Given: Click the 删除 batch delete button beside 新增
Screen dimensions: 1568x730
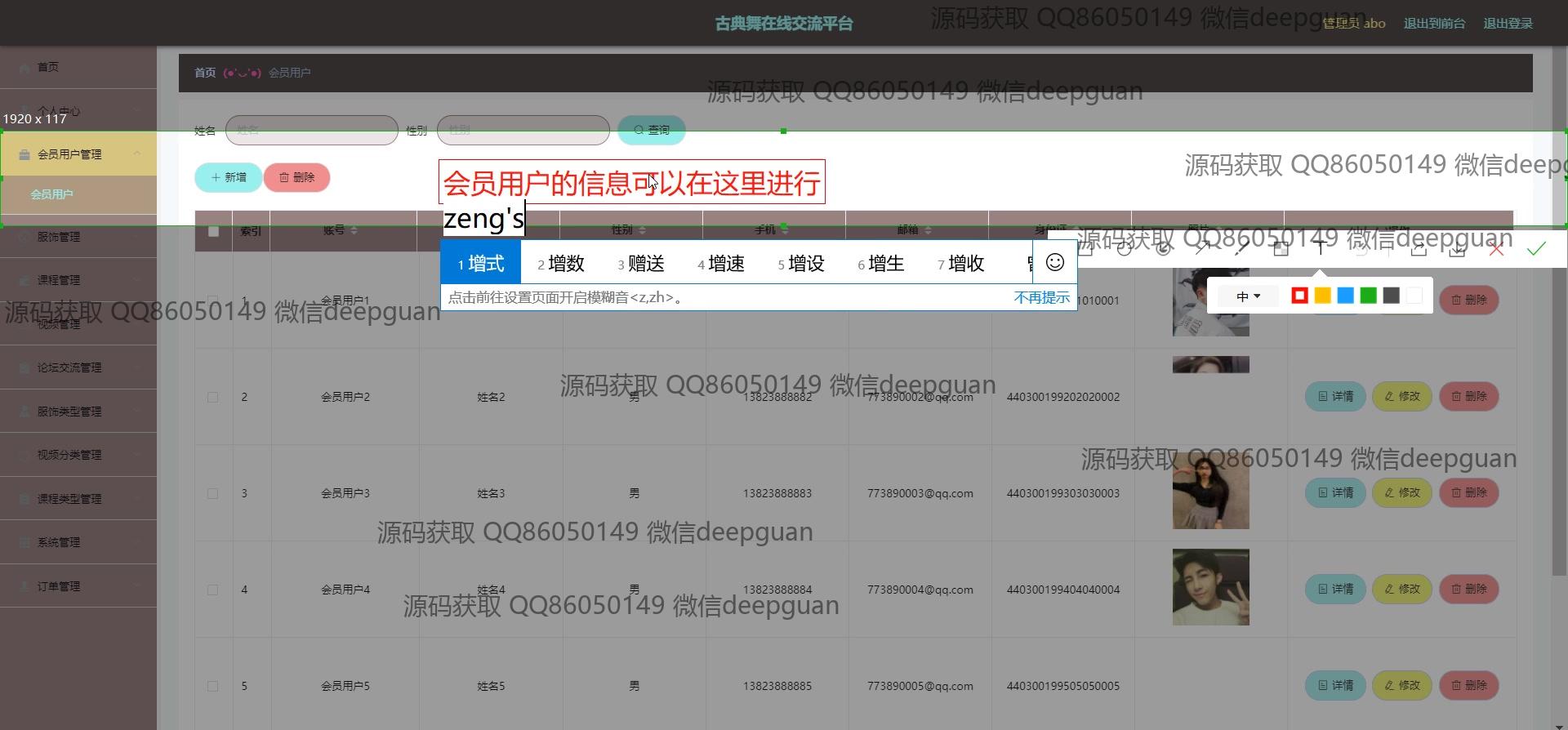Looking at the screenshot, I should click(297, 177).
